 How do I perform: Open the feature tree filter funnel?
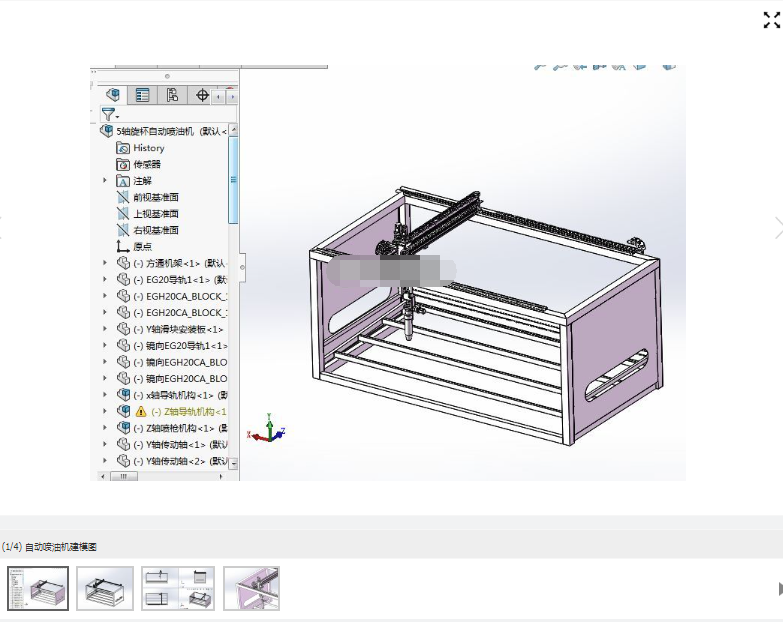109,114
